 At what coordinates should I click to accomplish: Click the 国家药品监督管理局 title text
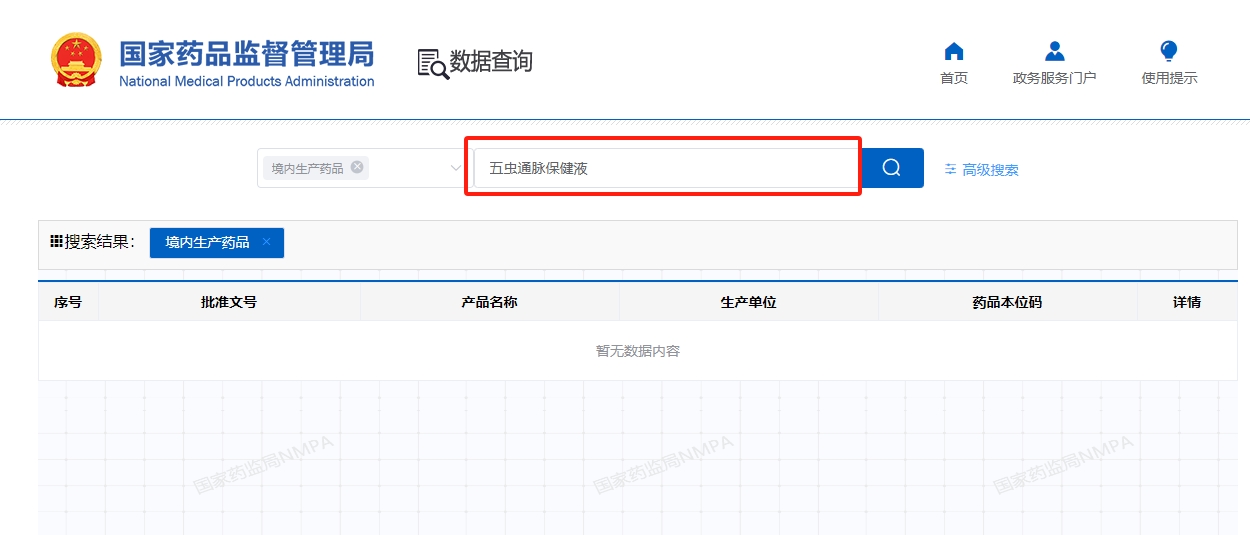point(246,53)
